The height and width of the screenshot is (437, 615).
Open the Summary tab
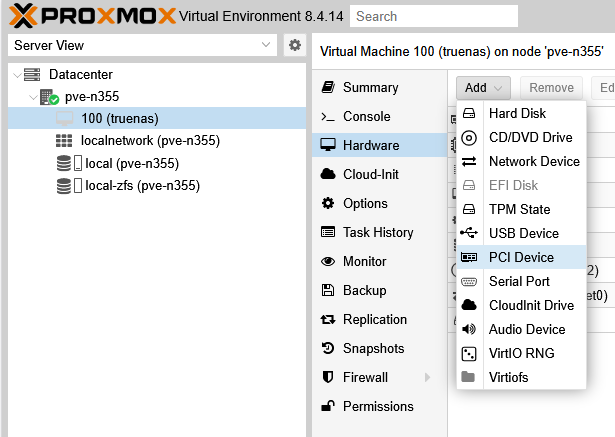380,87
